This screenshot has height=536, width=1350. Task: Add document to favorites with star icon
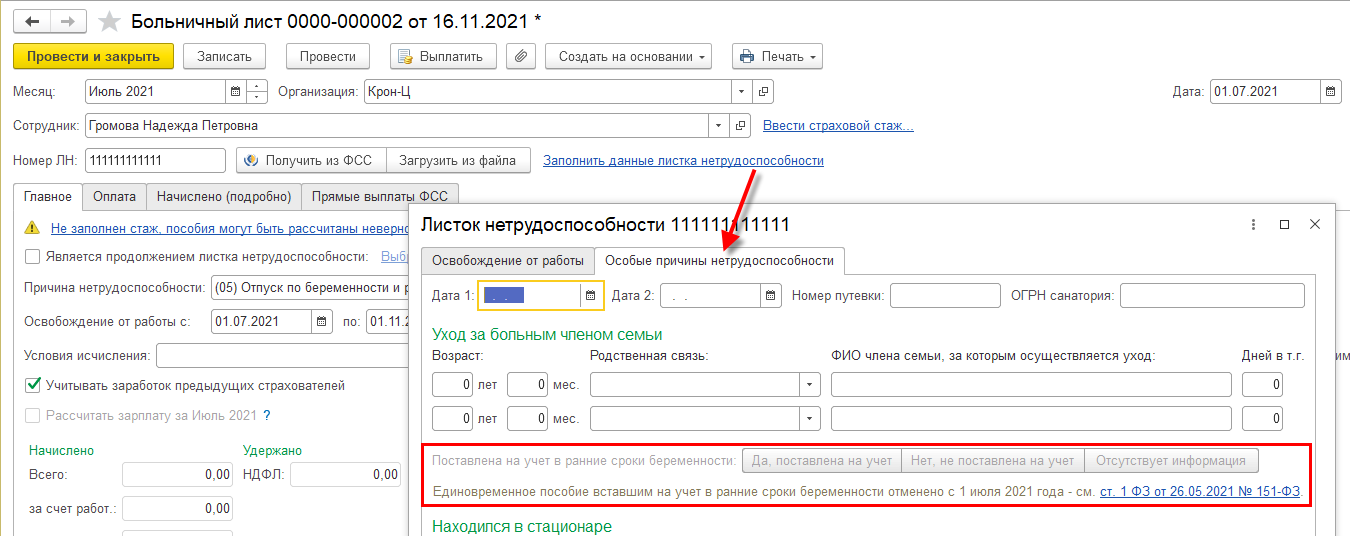tap(110, 22)
